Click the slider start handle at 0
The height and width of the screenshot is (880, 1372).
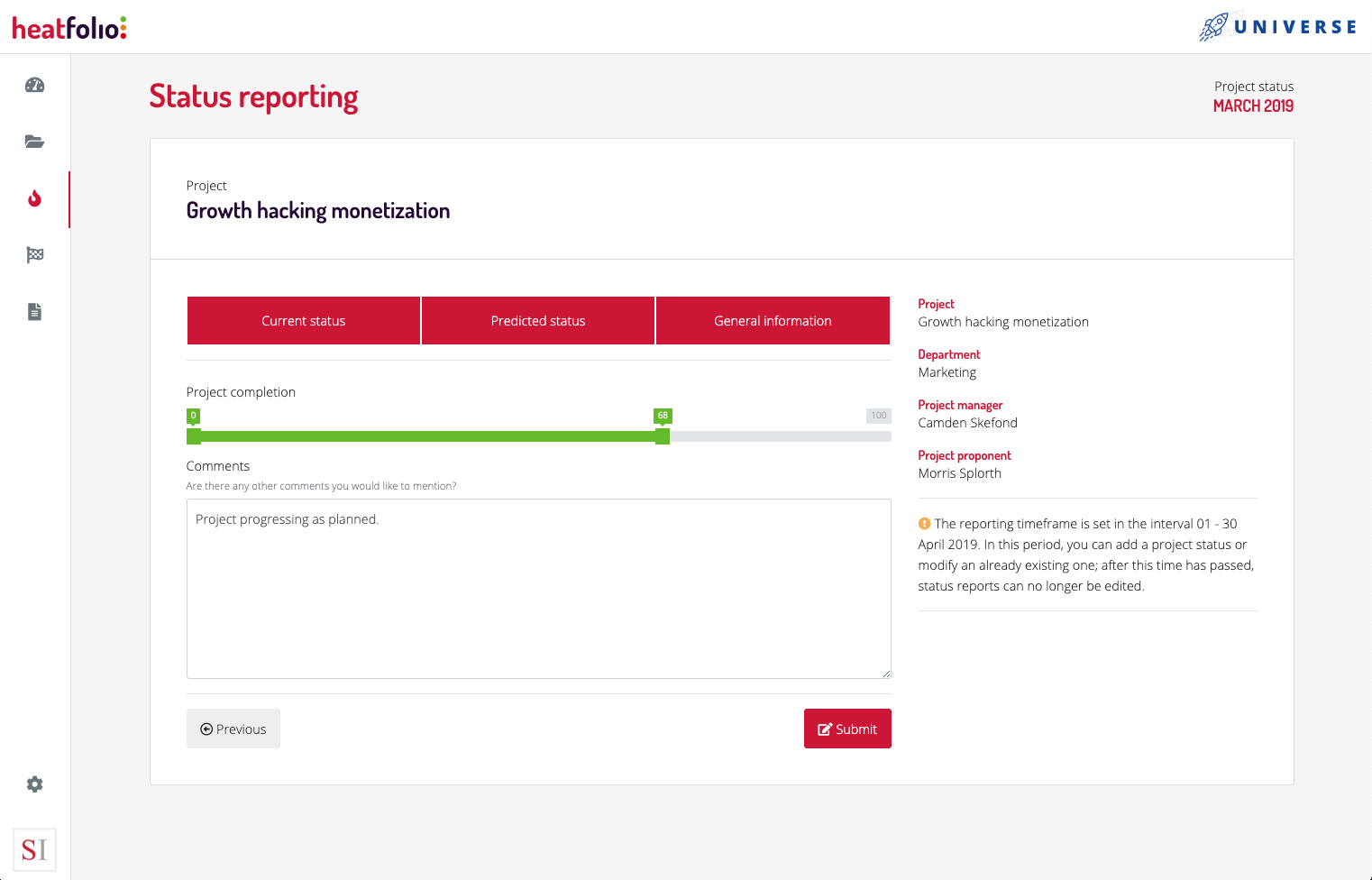194,436
